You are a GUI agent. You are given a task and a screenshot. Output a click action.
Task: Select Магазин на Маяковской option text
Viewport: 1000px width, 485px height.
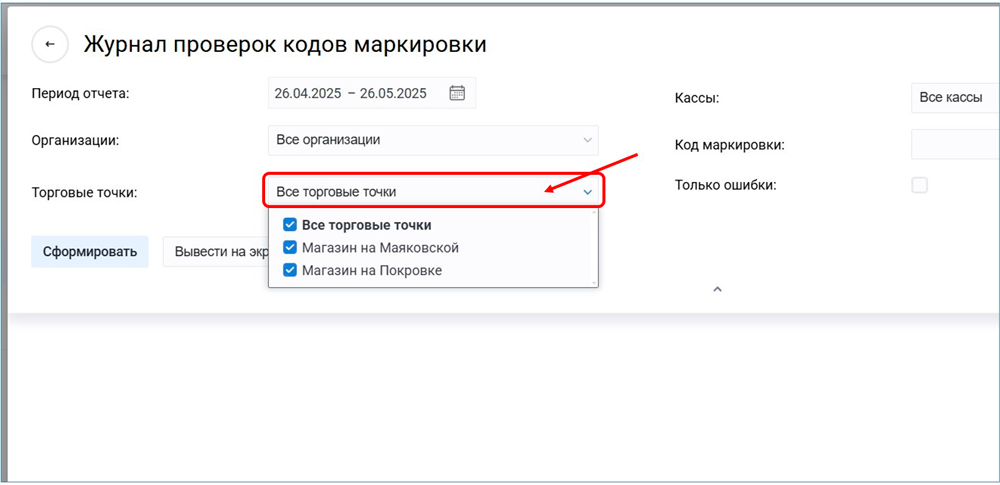380,247
